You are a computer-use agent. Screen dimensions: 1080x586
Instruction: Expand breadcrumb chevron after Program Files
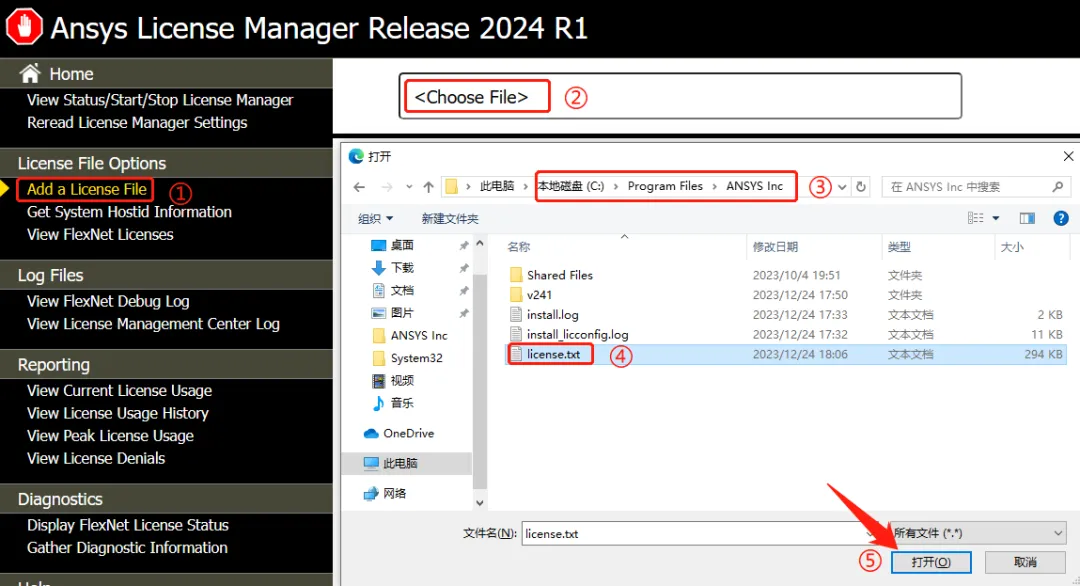tap(714, 187)
